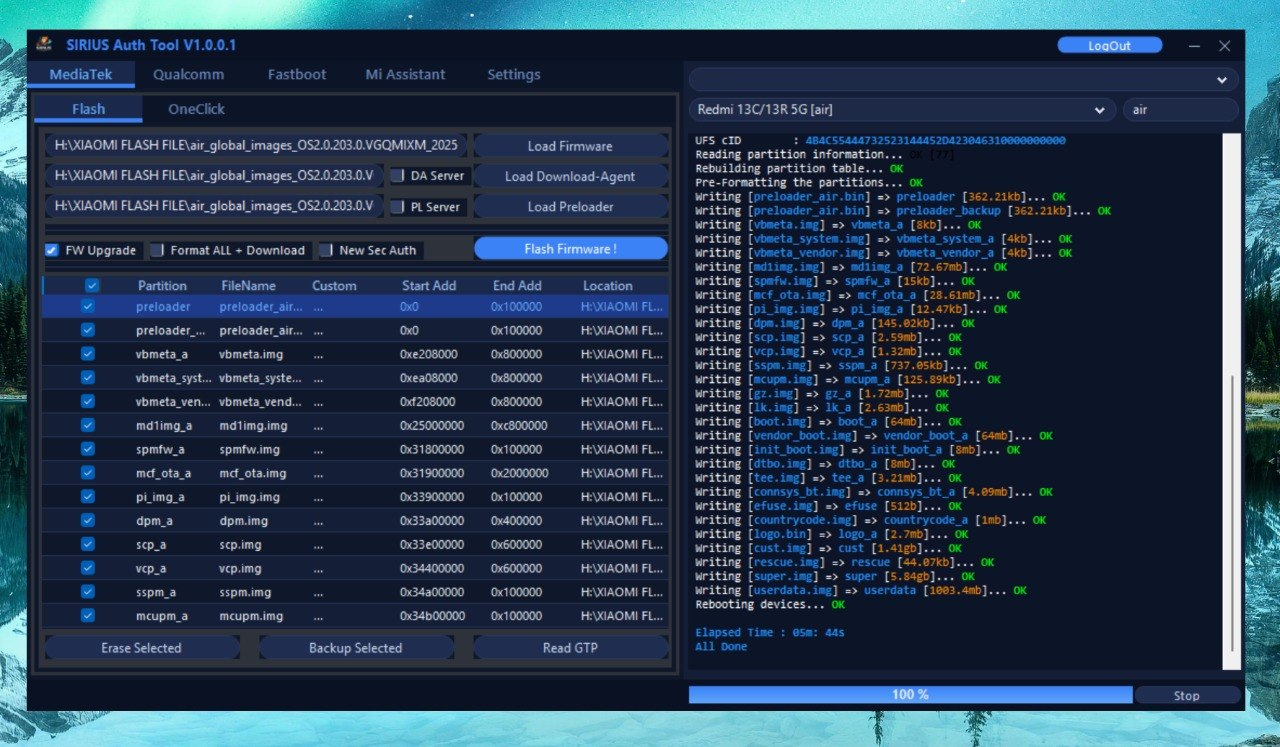Toggle the FW Upgrade checkbox
The height and width of the screenshot is (747, 1280).
pyautogui.click(x=52, y=250)
